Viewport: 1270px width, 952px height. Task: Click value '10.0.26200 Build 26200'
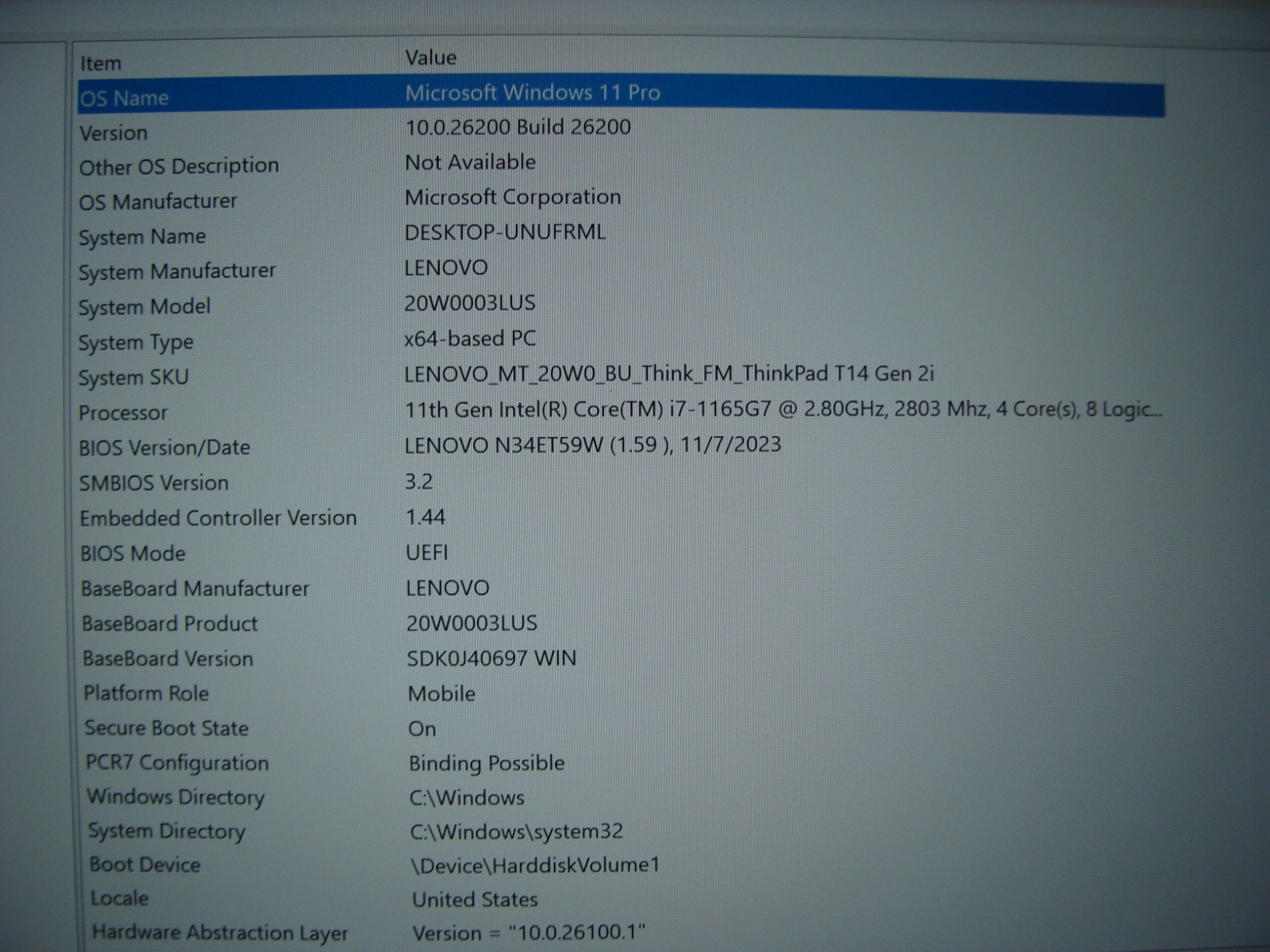[x=518, y=127]
